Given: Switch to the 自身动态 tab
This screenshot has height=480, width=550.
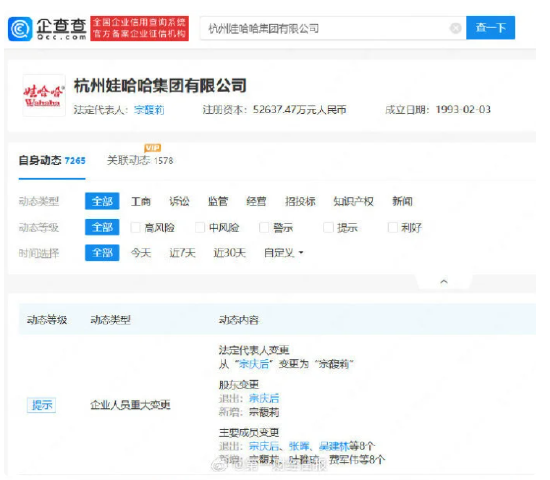Looking at the screenshot, I should click(x=52, y=161).
